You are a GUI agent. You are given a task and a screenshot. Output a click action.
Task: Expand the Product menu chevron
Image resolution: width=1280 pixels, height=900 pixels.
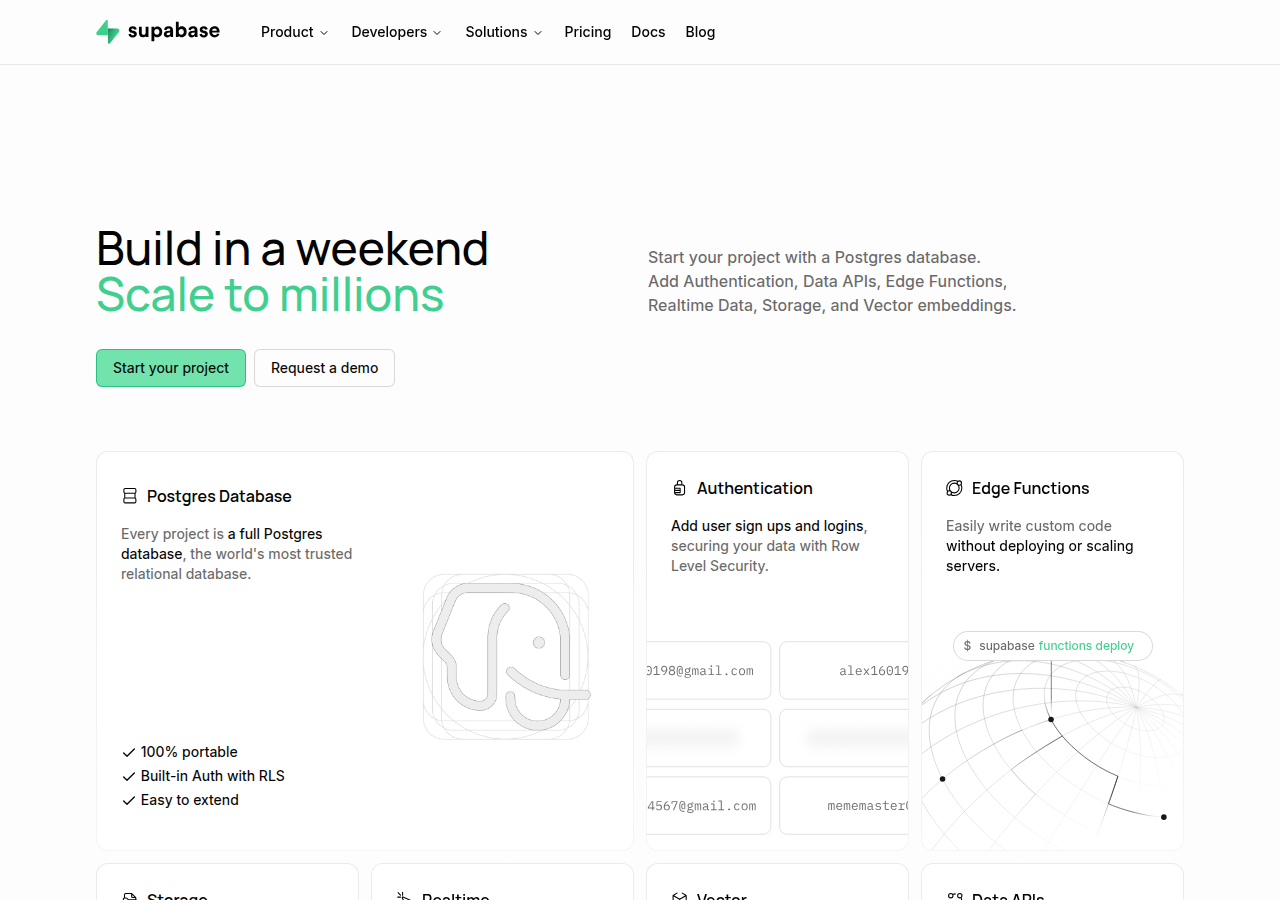click(x=324, y=33)
